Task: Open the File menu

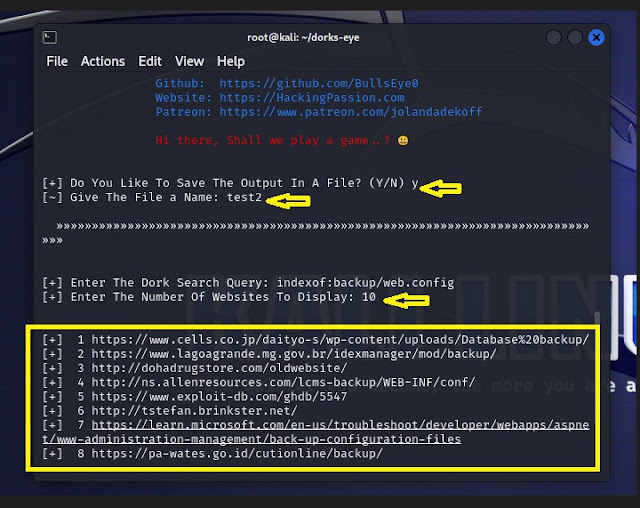Action: pyautogui.click(x=57, y=61)
